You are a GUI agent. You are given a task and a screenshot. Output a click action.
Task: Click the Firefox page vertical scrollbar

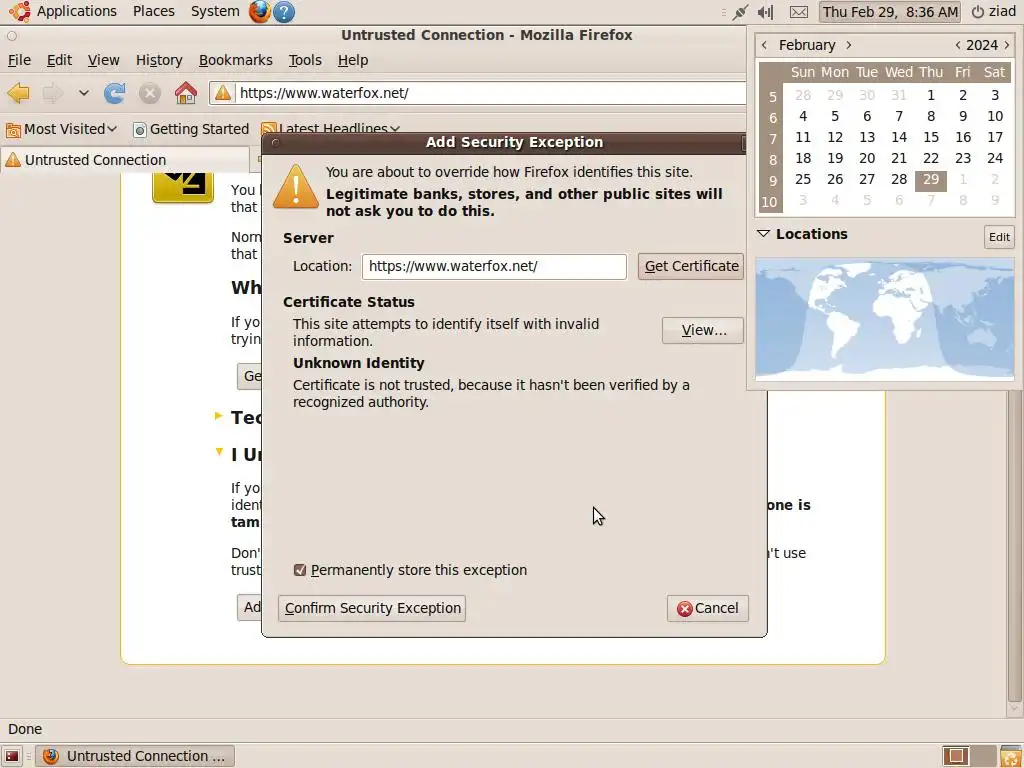tap(1014, 549)
